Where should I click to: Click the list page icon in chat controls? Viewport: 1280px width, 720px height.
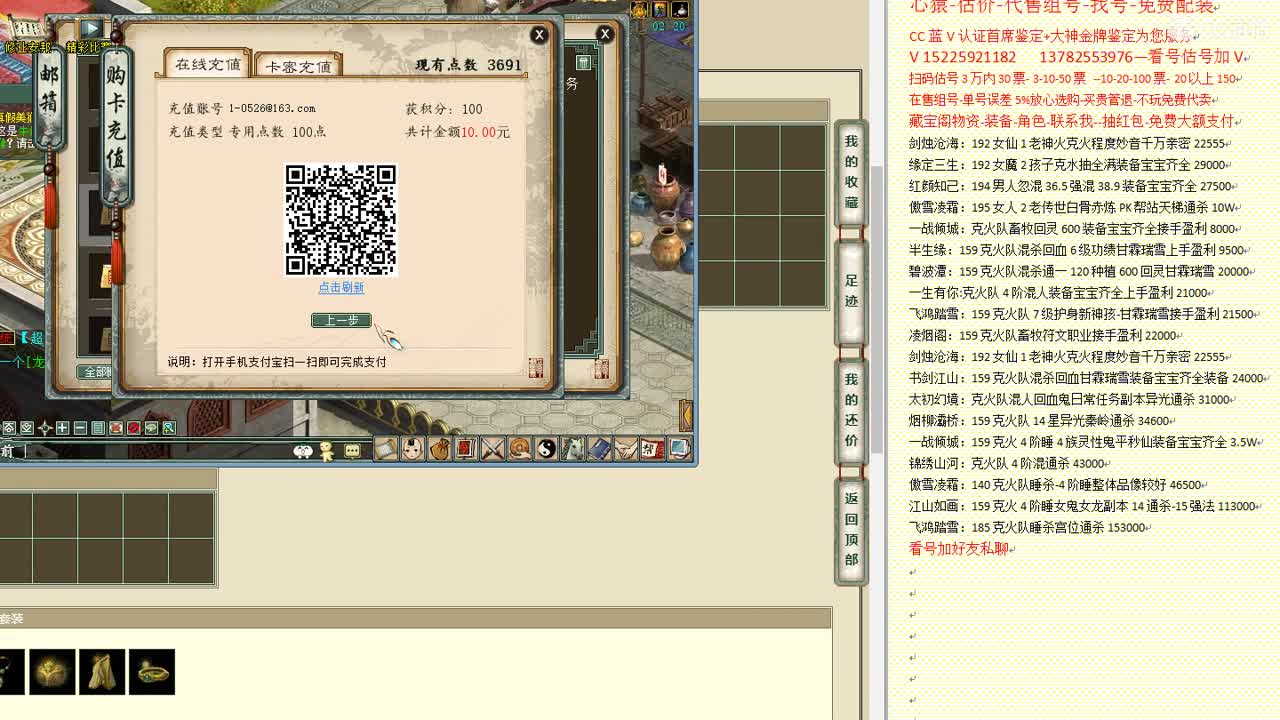coord(98,428)
